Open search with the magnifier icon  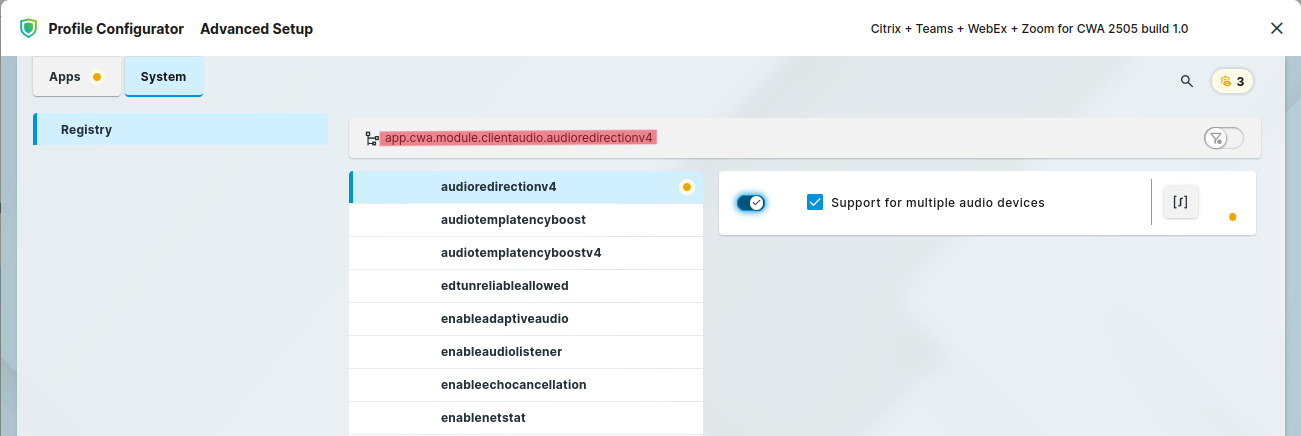[1187, 81]
